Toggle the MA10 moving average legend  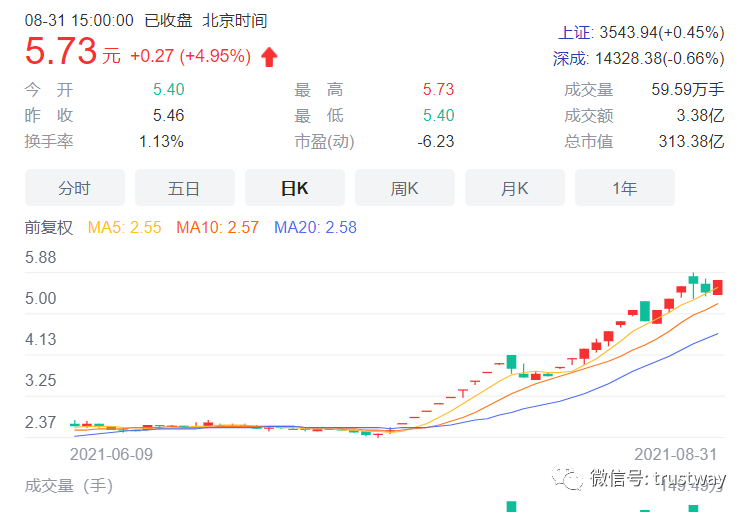pyautogui.click(x=217, y=228)
